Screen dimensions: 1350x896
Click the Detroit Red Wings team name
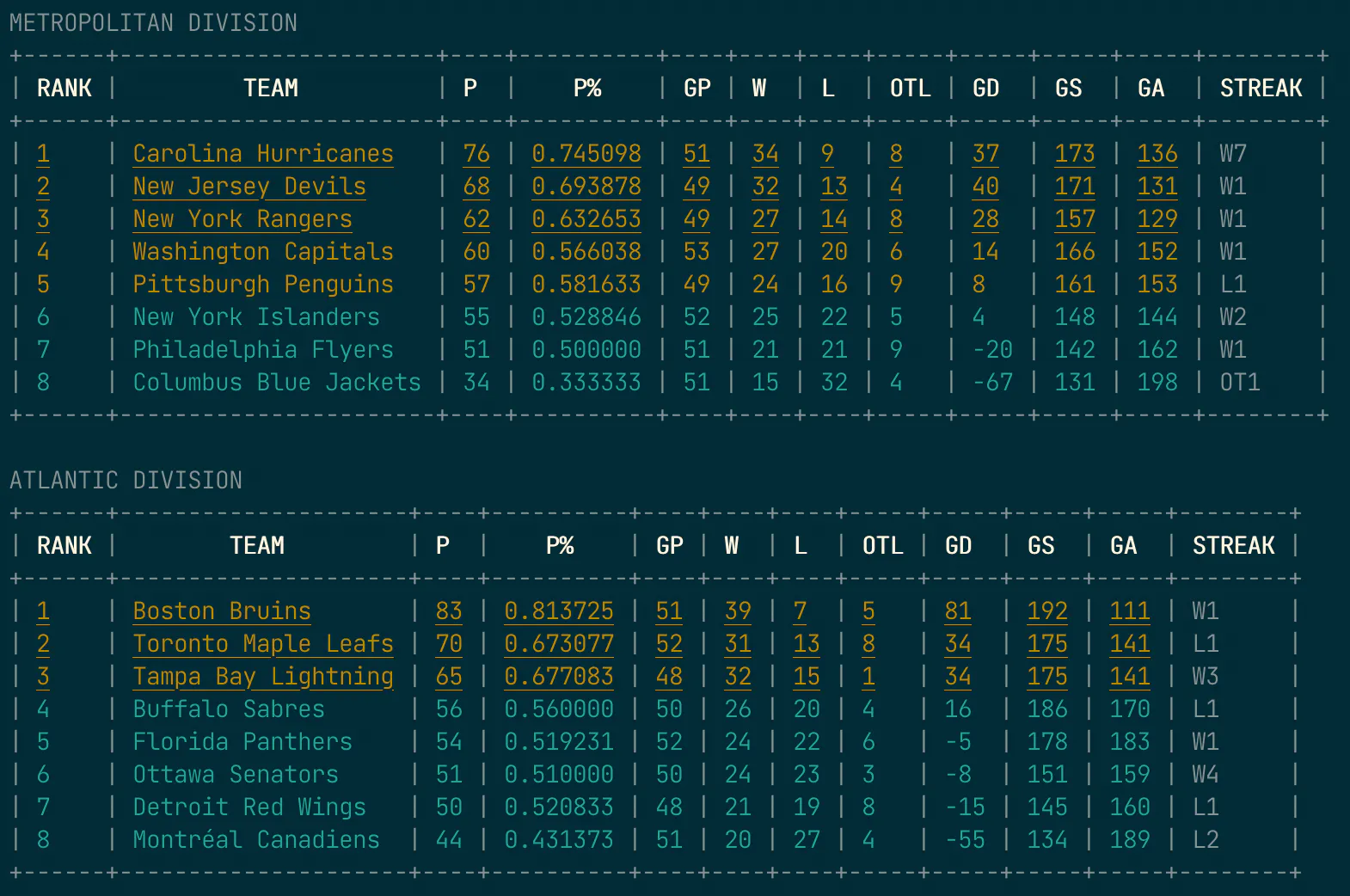(249, 807)
